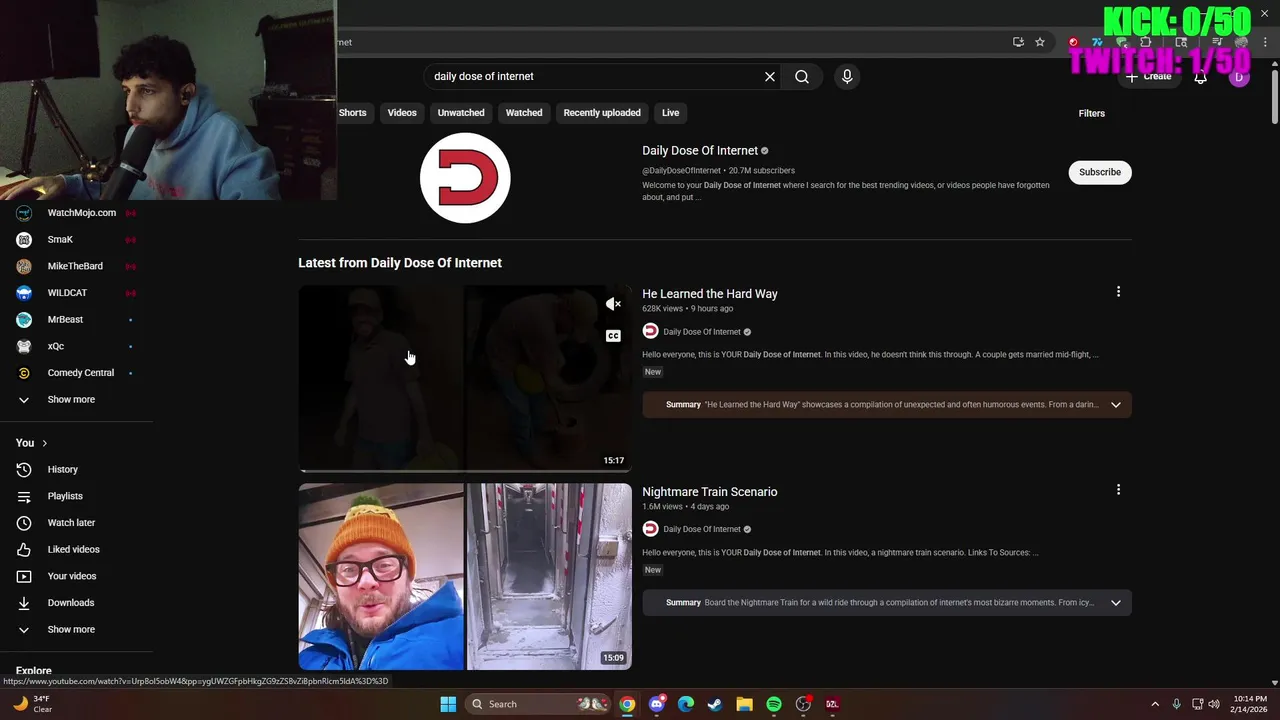Image resolution: width=1280 pixels, height=720 pixels.
Task: Expand summary of He Learned the Hard Way
Action: 1116,405
